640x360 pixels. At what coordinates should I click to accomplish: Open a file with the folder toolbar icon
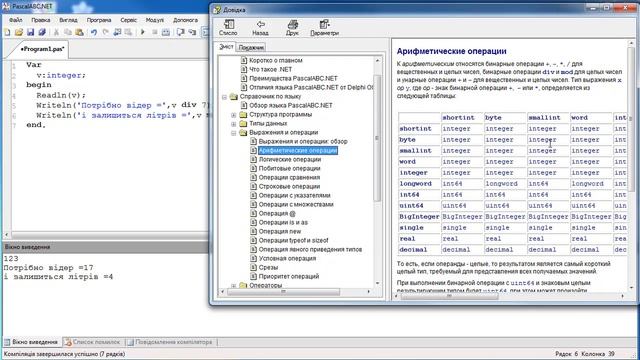click(19, 32)
